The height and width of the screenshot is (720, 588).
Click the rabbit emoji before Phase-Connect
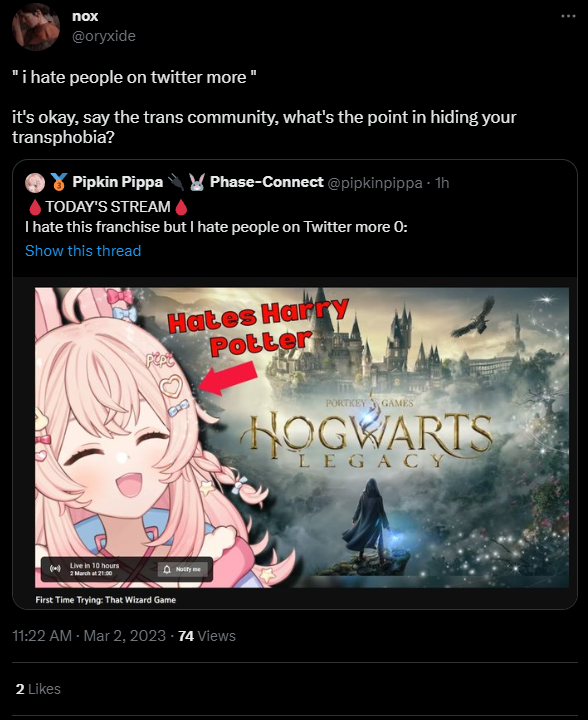pos(196,182)
